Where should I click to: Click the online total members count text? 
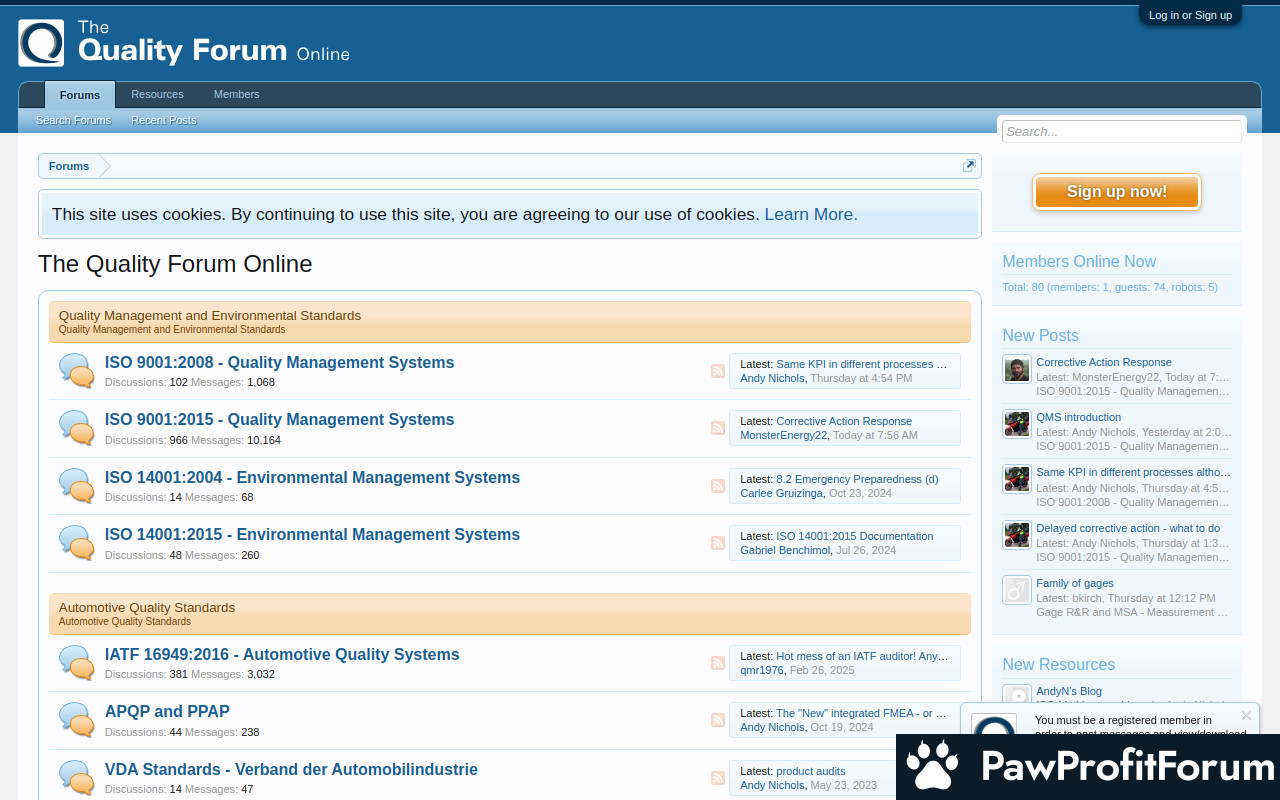(x=1110, y=287)
